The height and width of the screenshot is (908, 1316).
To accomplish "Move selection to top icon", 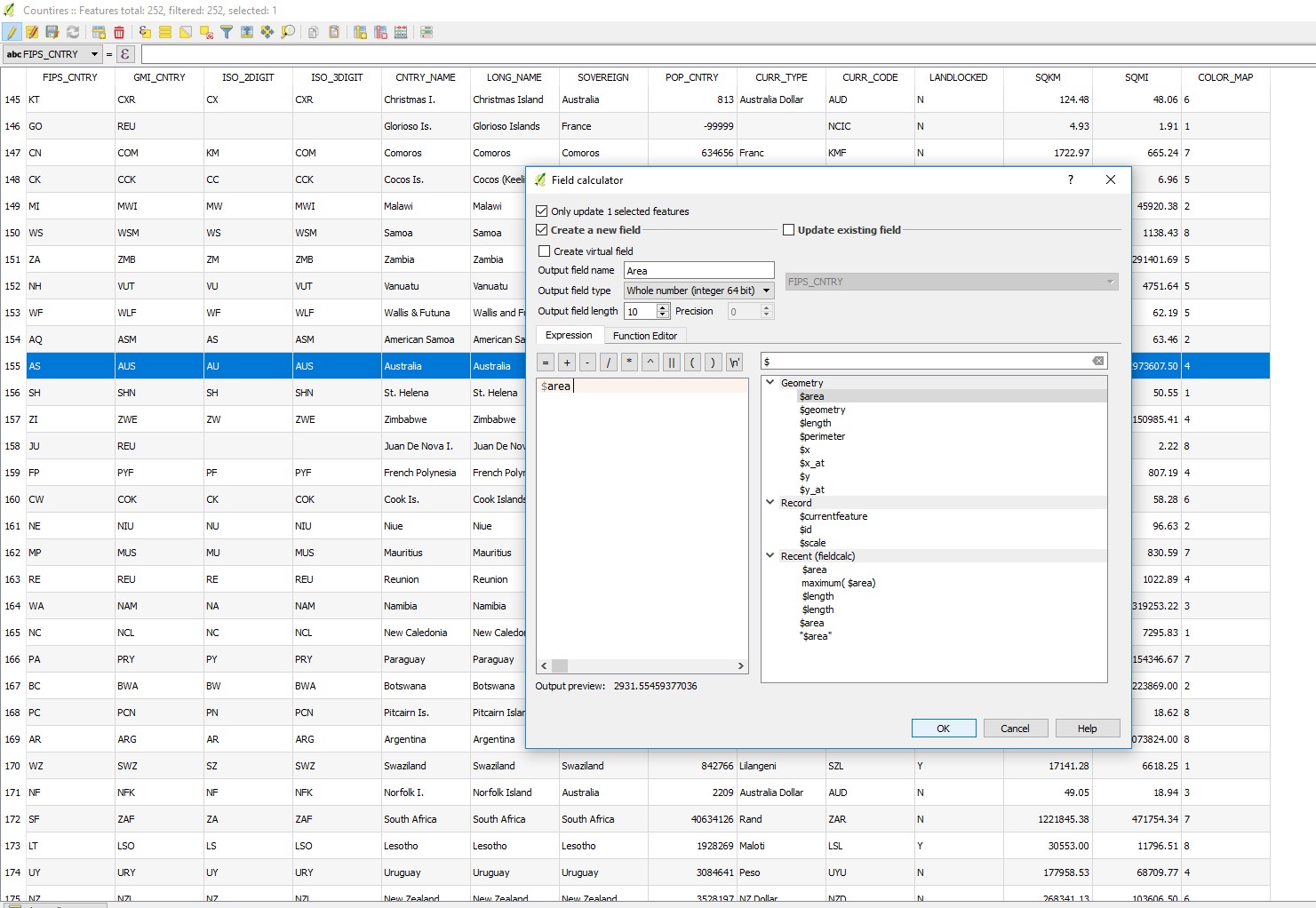I will click(247, 32).
